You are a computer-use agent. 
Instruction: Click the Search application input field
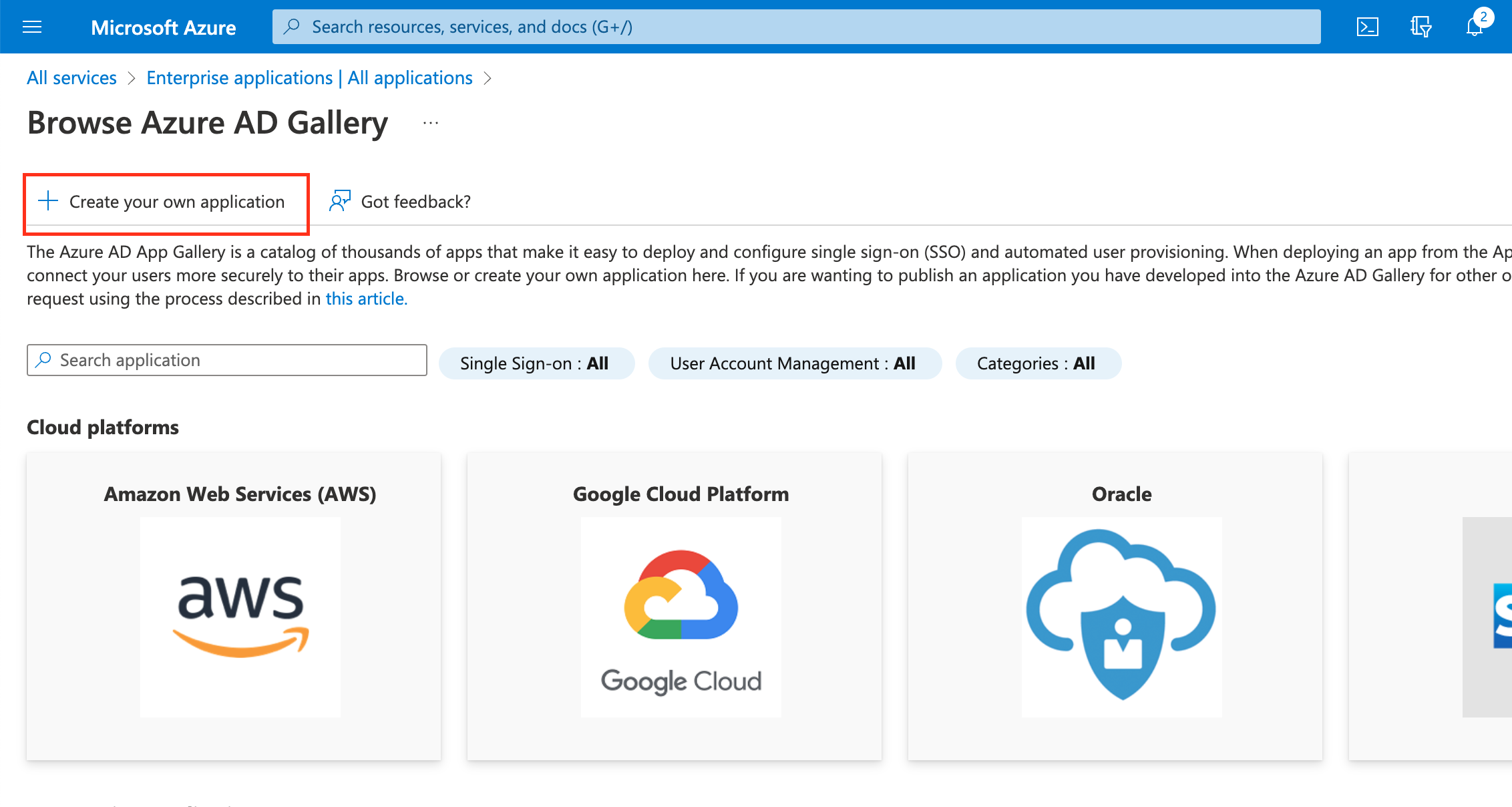click(226, 359)
